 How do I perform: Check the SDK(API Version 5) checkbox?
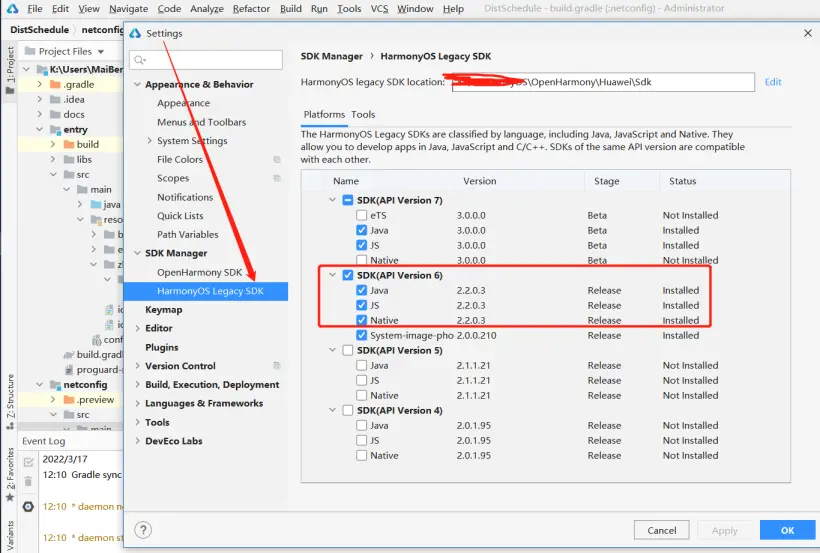[x=348, y=350]
